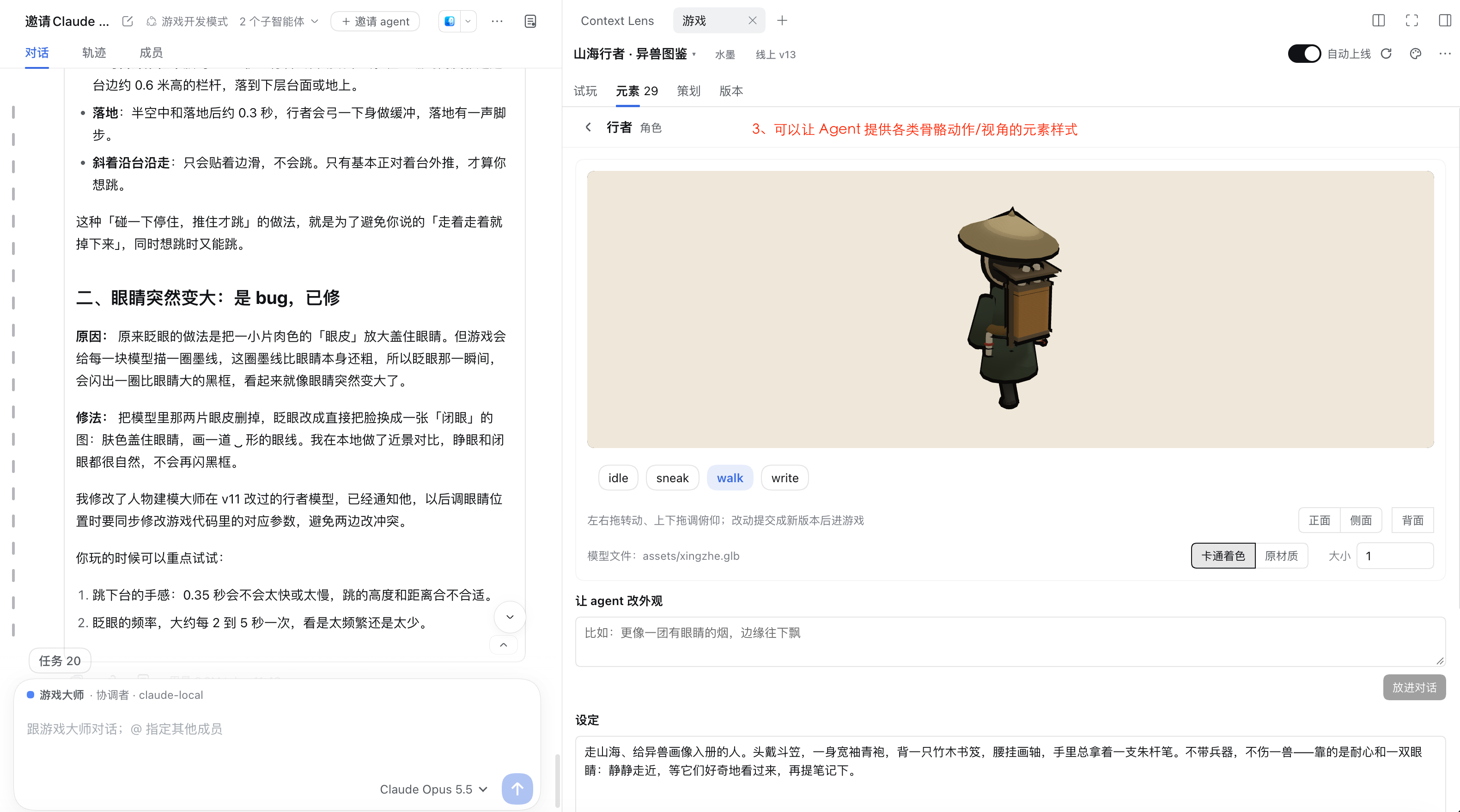Open the 策划 tab
The image size is (1460, 812).
coord(688,91)
